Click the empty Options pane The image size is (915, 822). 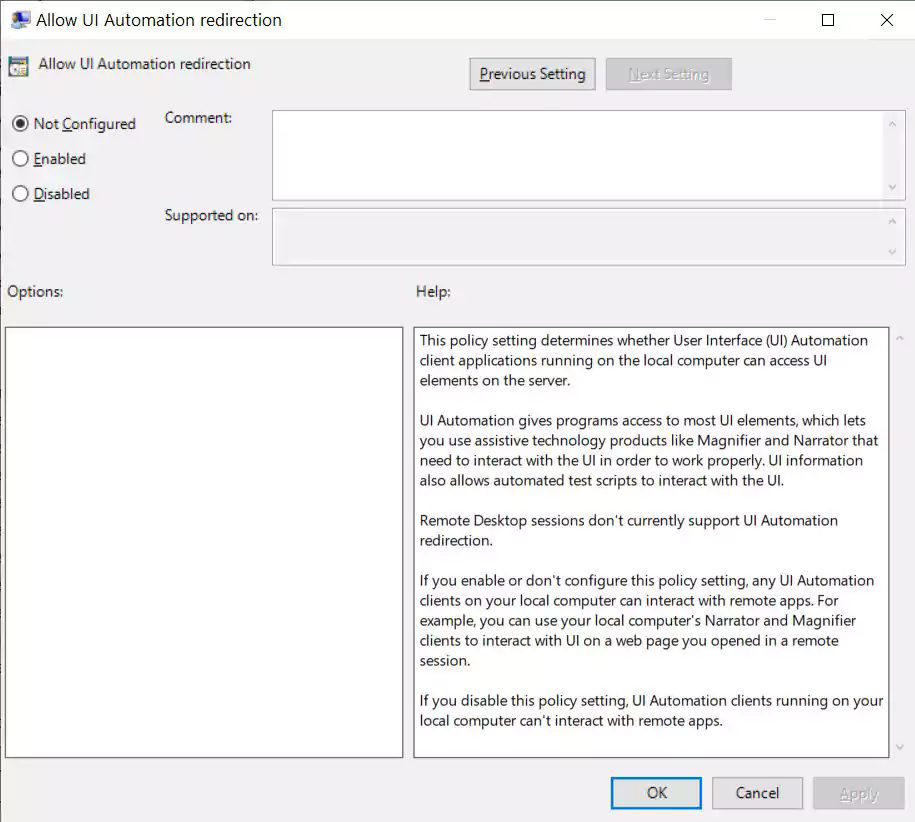(x=204, y=542)
